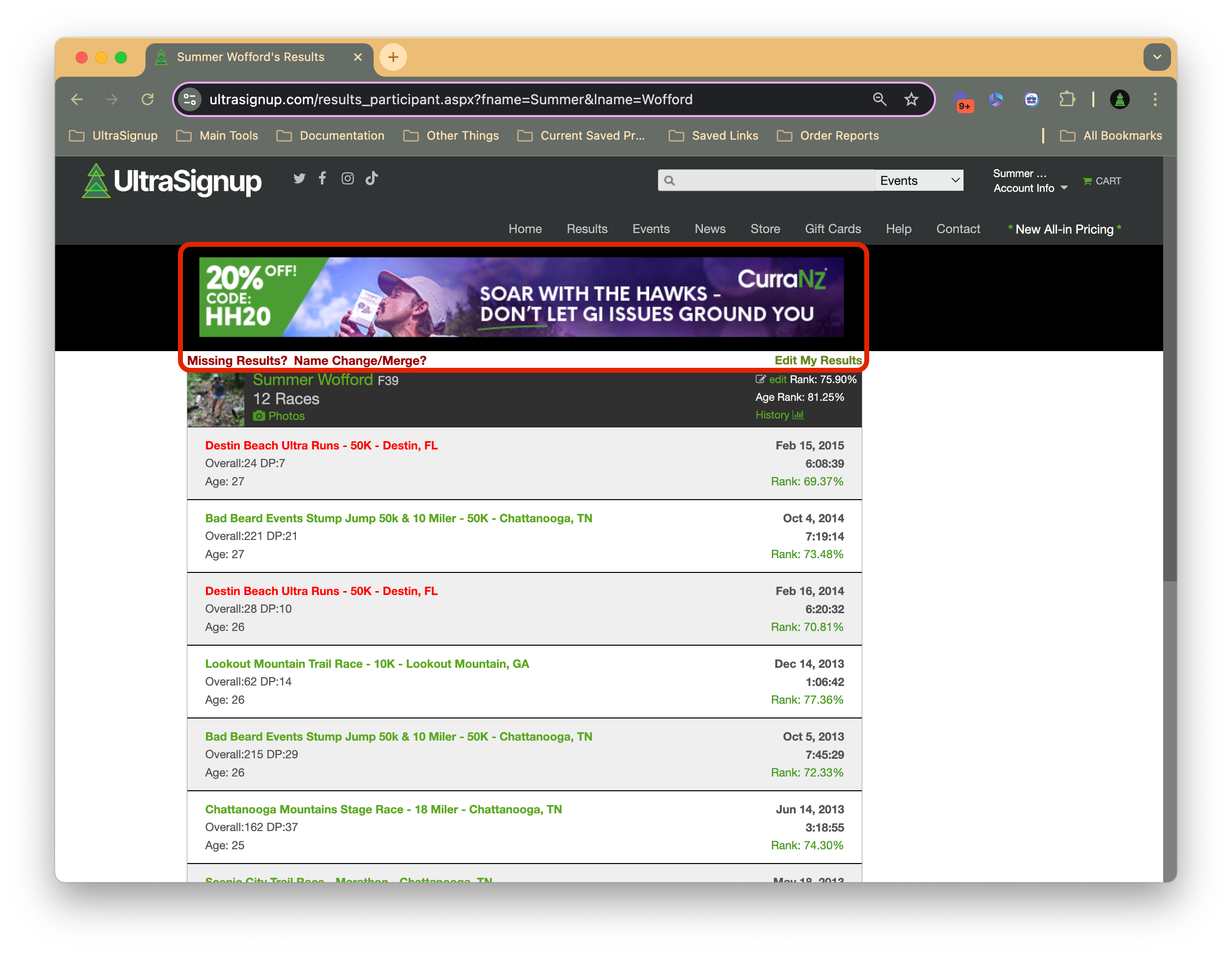Screen dimensions: 1232x955
Task: Open UltraSignup Twitter icon
Action: (299, 179)
